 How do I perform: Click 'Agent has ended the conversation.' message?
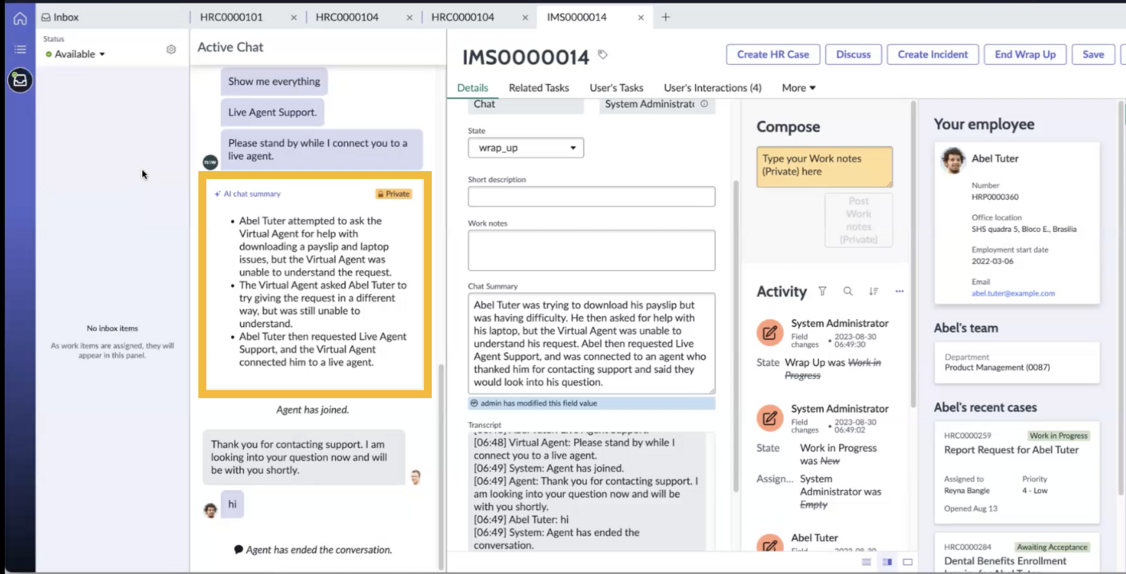[x=313, y=550]
